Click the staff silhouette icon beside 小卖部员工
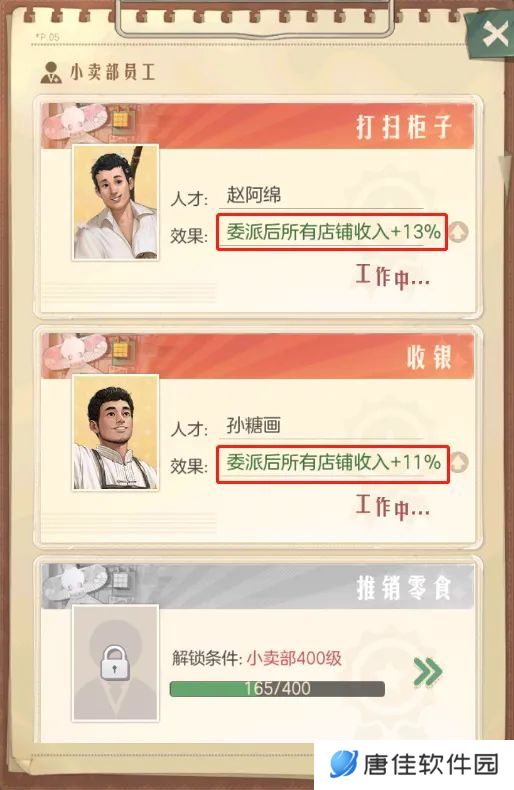This screenshot has width=514, height=790. 51,73
